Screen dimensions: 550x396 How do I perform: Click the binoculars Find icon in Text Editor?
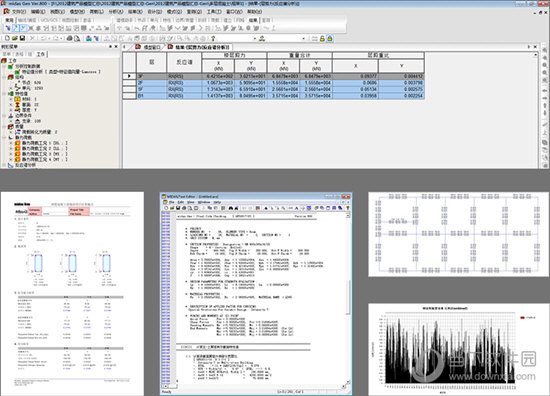[x=231, y=208]
